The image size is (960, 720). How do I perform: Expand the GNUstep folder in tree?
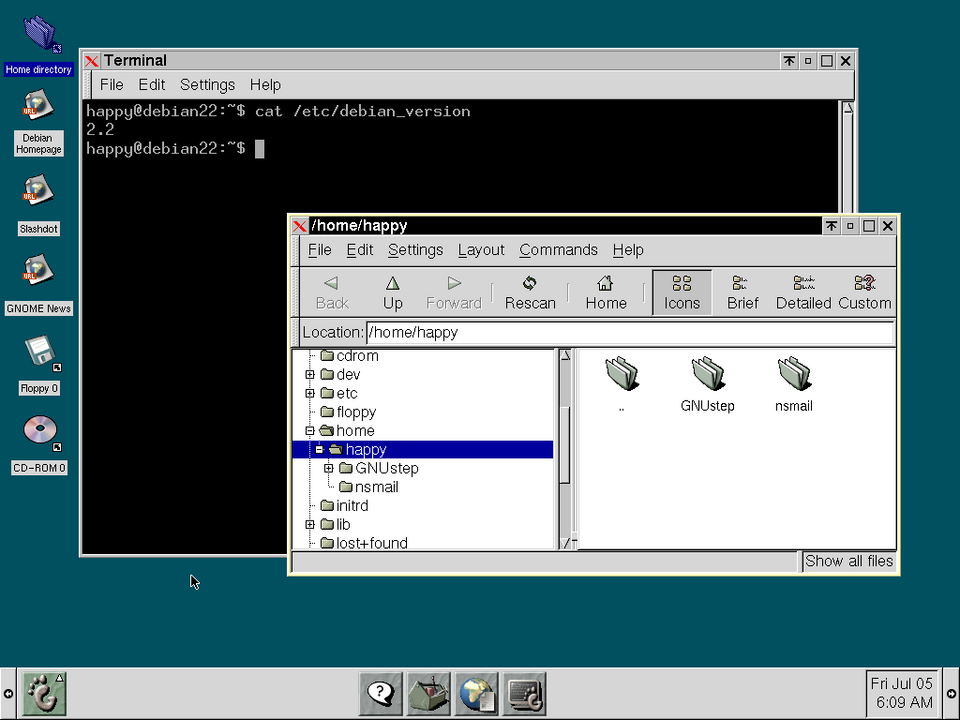pyautogui.click(x=329, y=468)
